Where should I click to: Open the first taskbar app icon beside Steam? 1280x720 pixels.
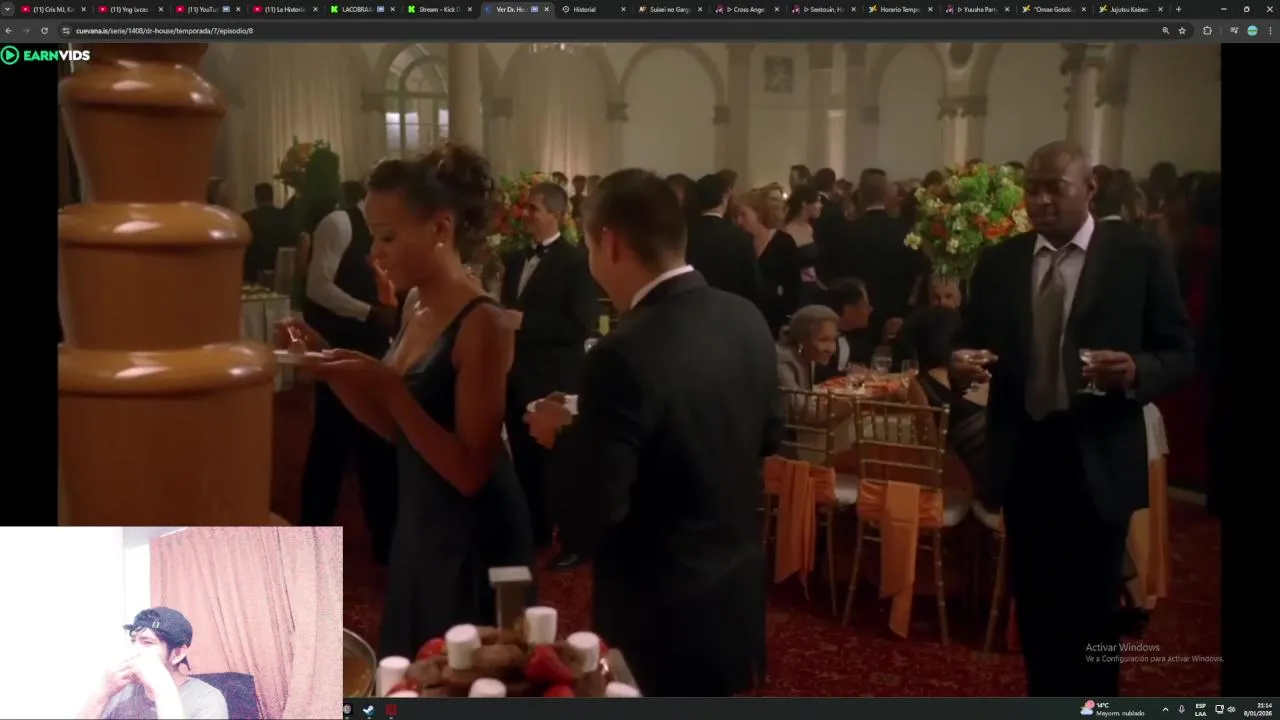pyautogui.click(x=347, y=710)
